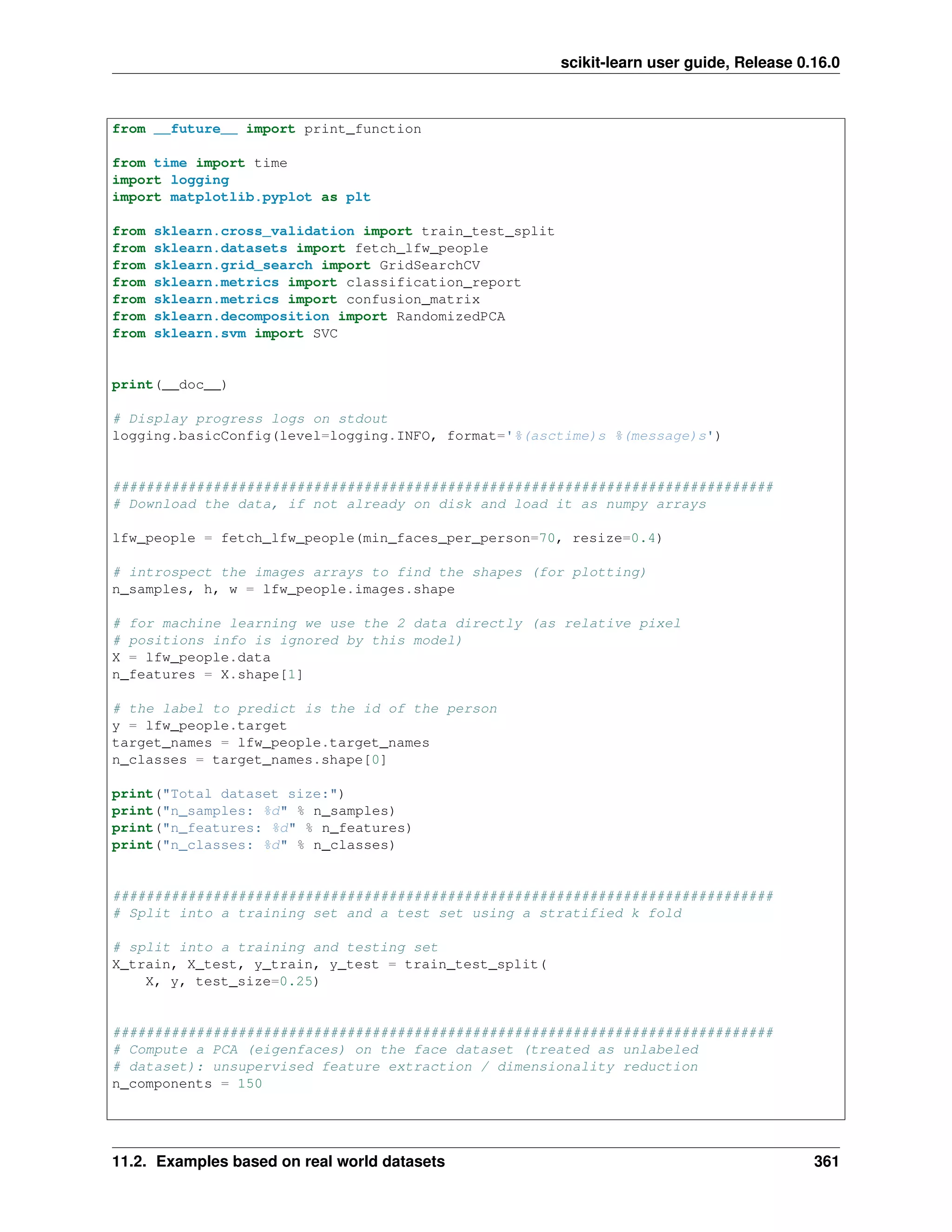952x1232 pixels.
Task: Click the 'from sklearn.svm import SVC' line
Action: coord(225,333)
